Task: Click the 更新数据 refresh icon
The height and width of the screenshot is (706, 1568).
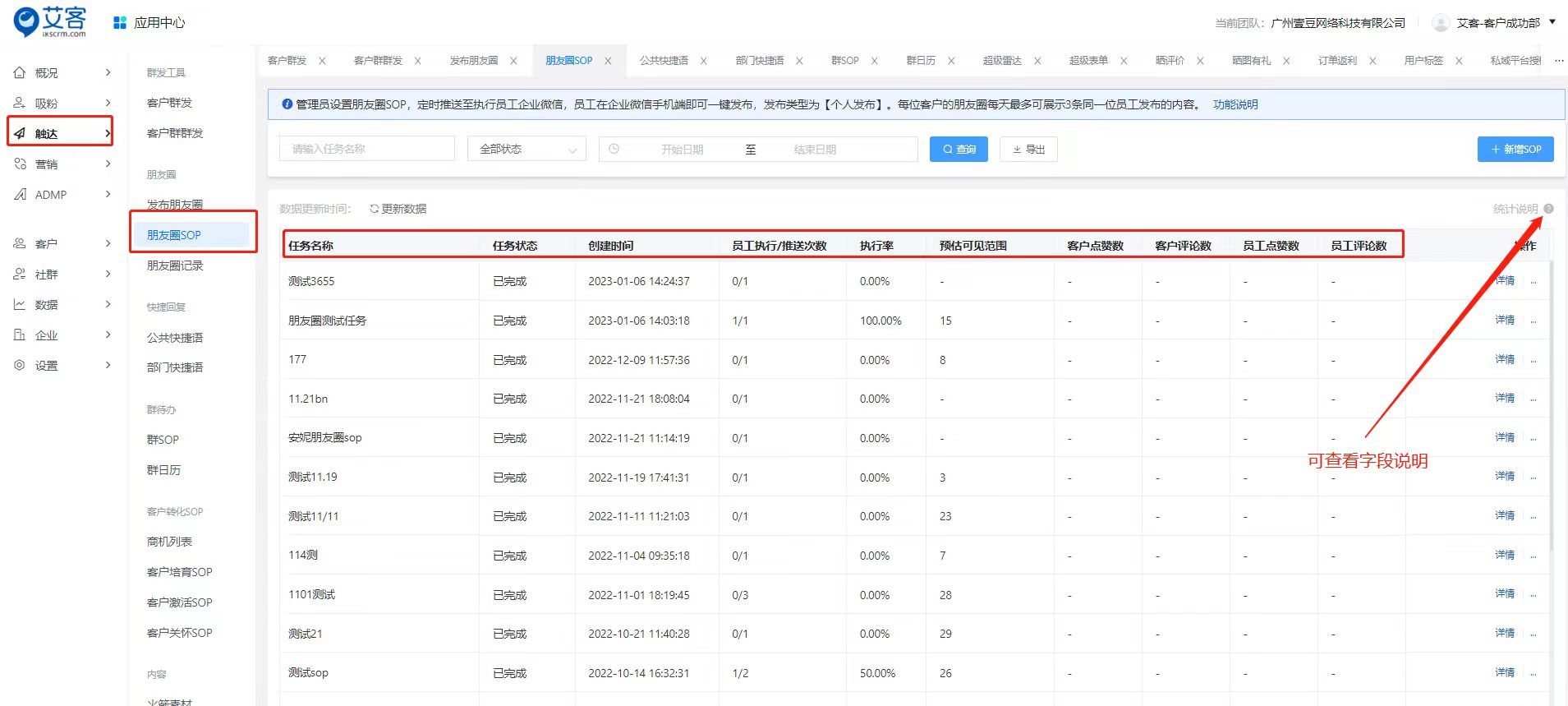Action: click(375, 209)
